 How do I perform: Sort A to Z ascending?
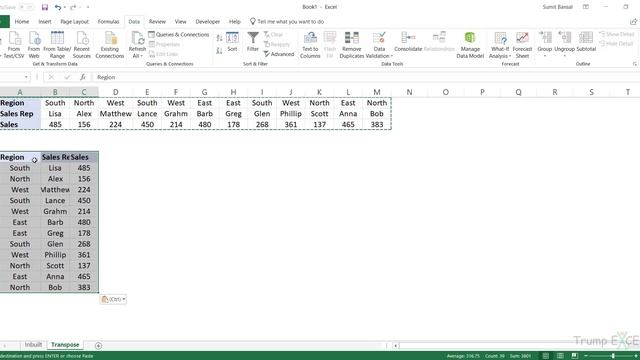click(x=219, y=38)
